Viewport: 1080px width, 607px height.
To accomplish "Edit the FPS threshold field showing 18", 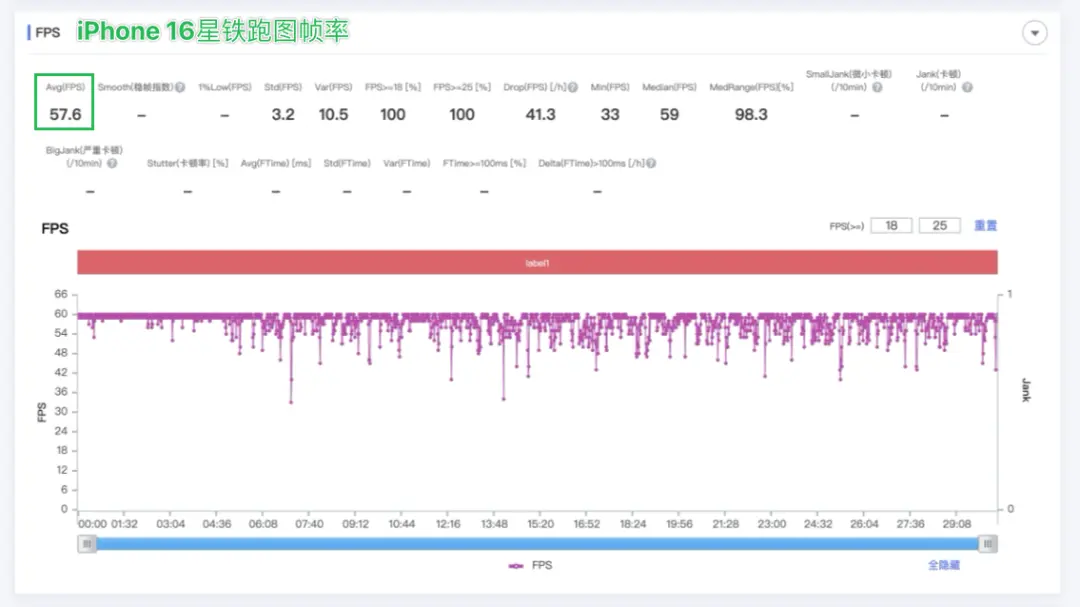I will click(891, 226).
